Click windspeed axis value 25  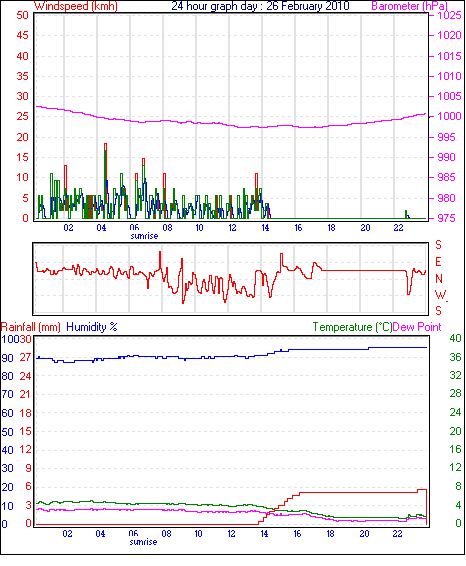[x=22, y=116]
